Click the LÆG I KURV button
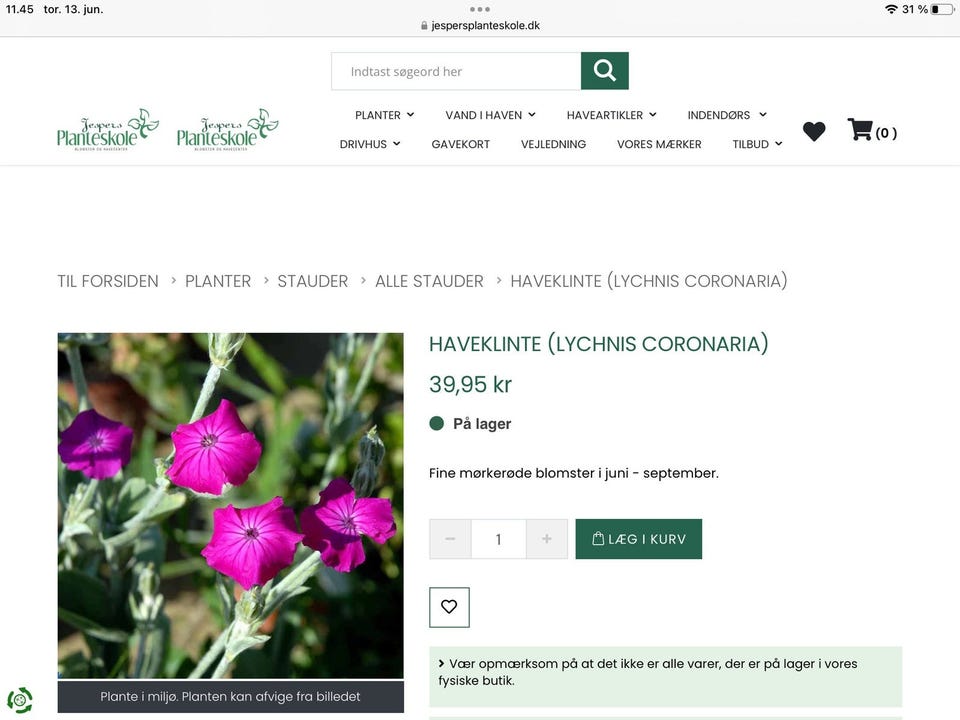960x720 pixels. tap(639, 538)
